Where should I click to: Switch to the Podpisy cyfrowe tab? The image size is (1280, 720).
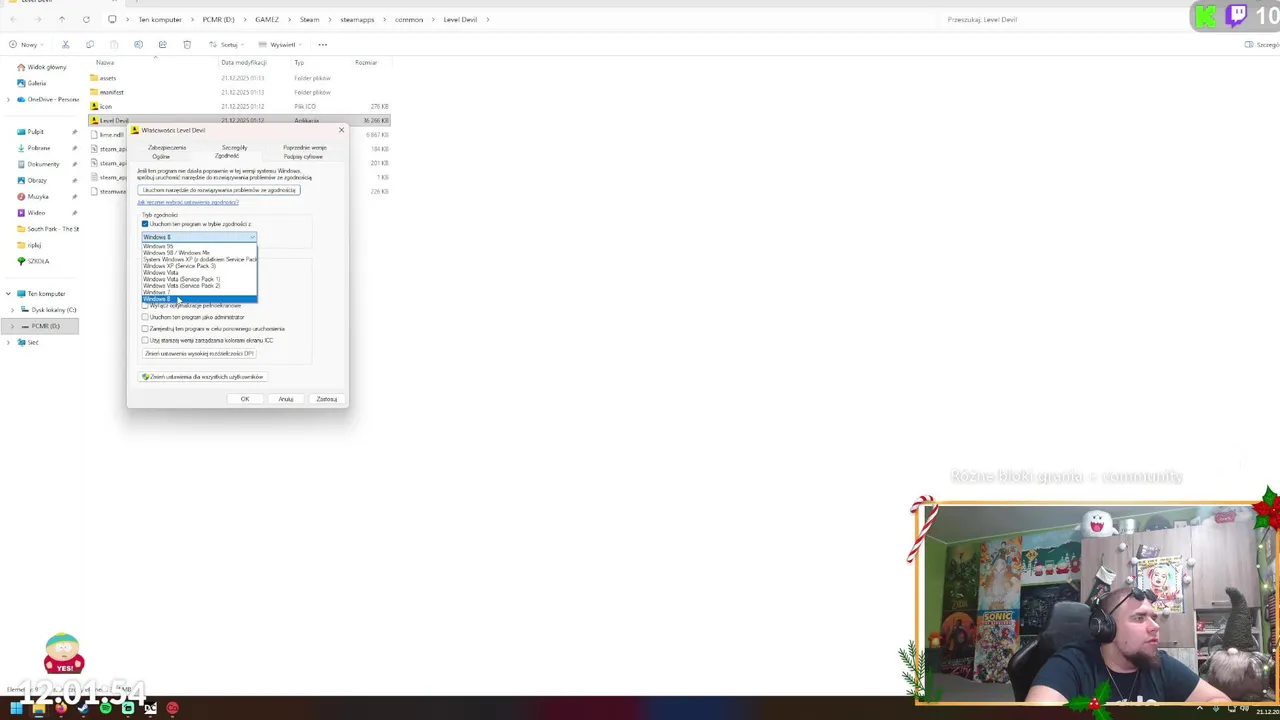coord(303,157)
